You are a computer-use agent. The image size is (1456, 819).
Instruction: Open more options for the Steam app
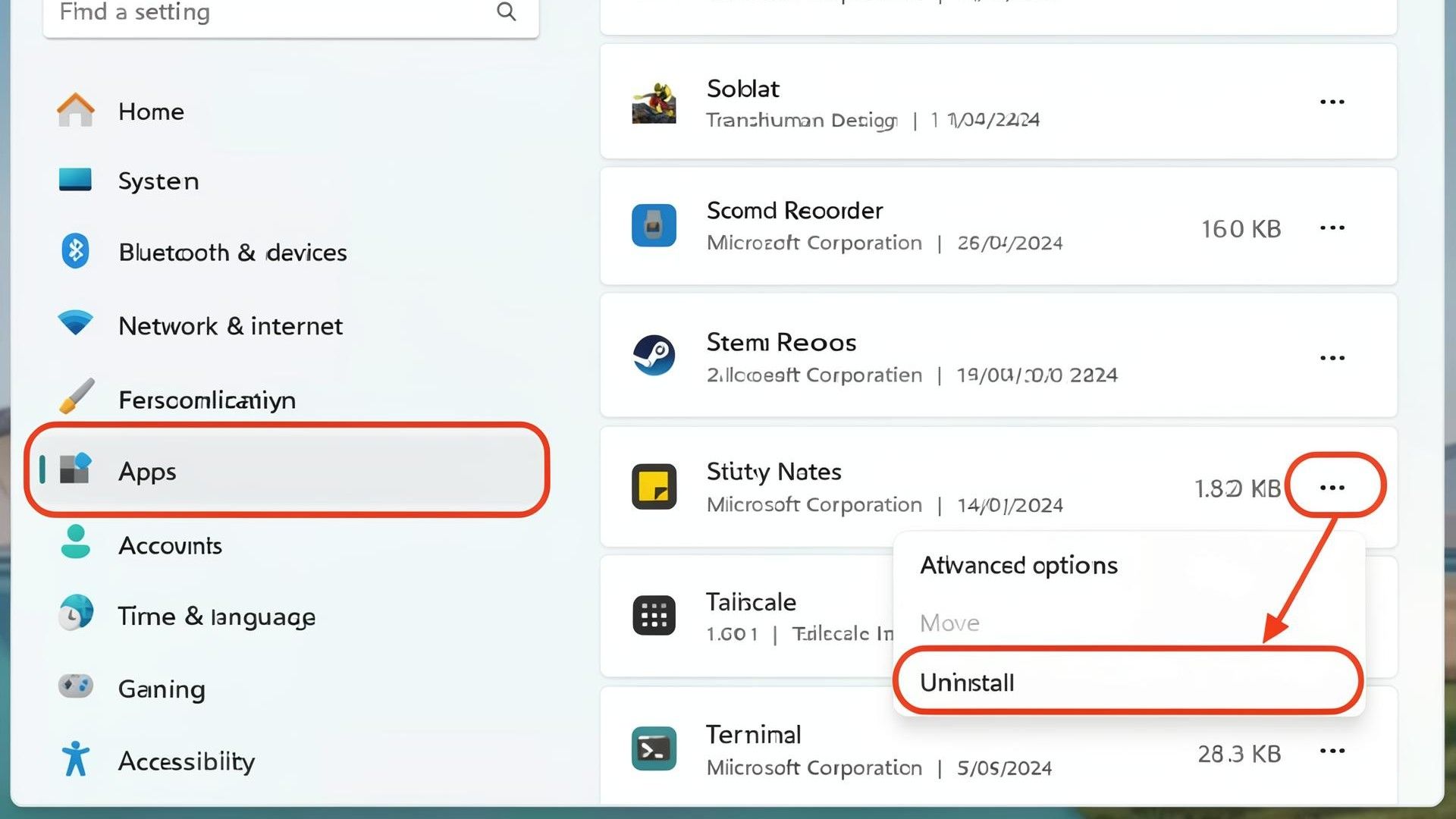point(1332,357)
